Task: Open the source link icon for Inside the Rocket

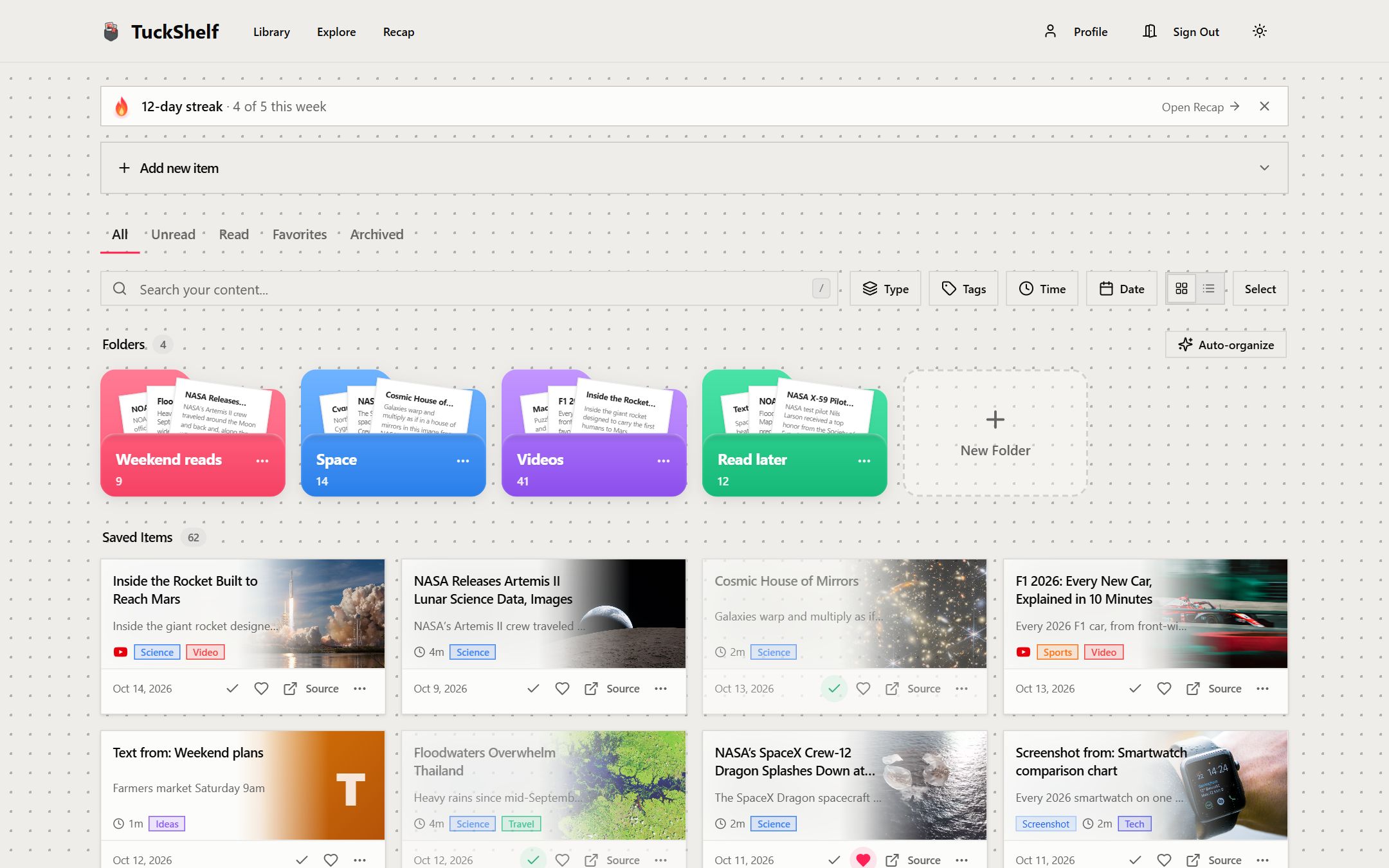Action: (290, 689)
